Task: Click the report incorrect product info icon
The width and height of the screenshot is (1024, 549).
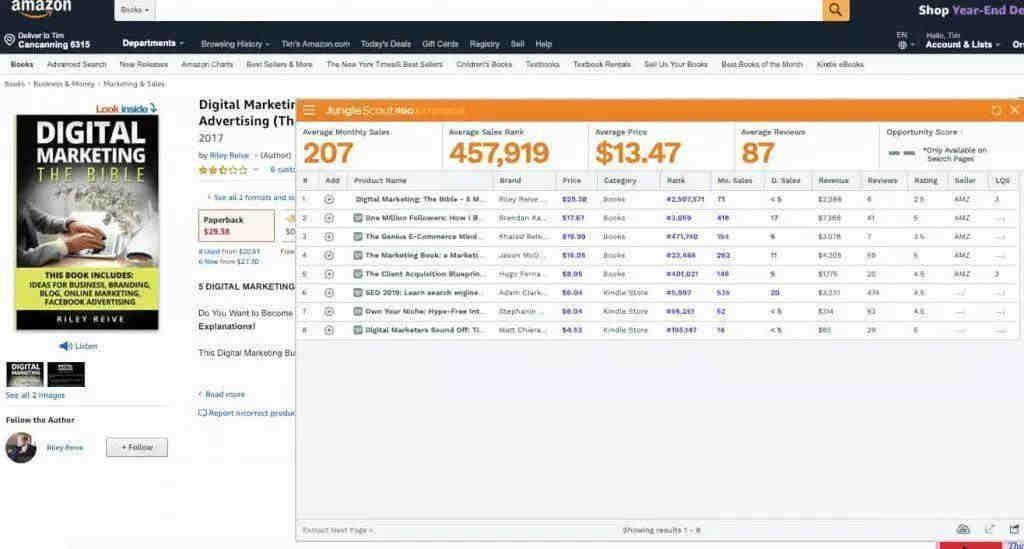Action: 202,413
